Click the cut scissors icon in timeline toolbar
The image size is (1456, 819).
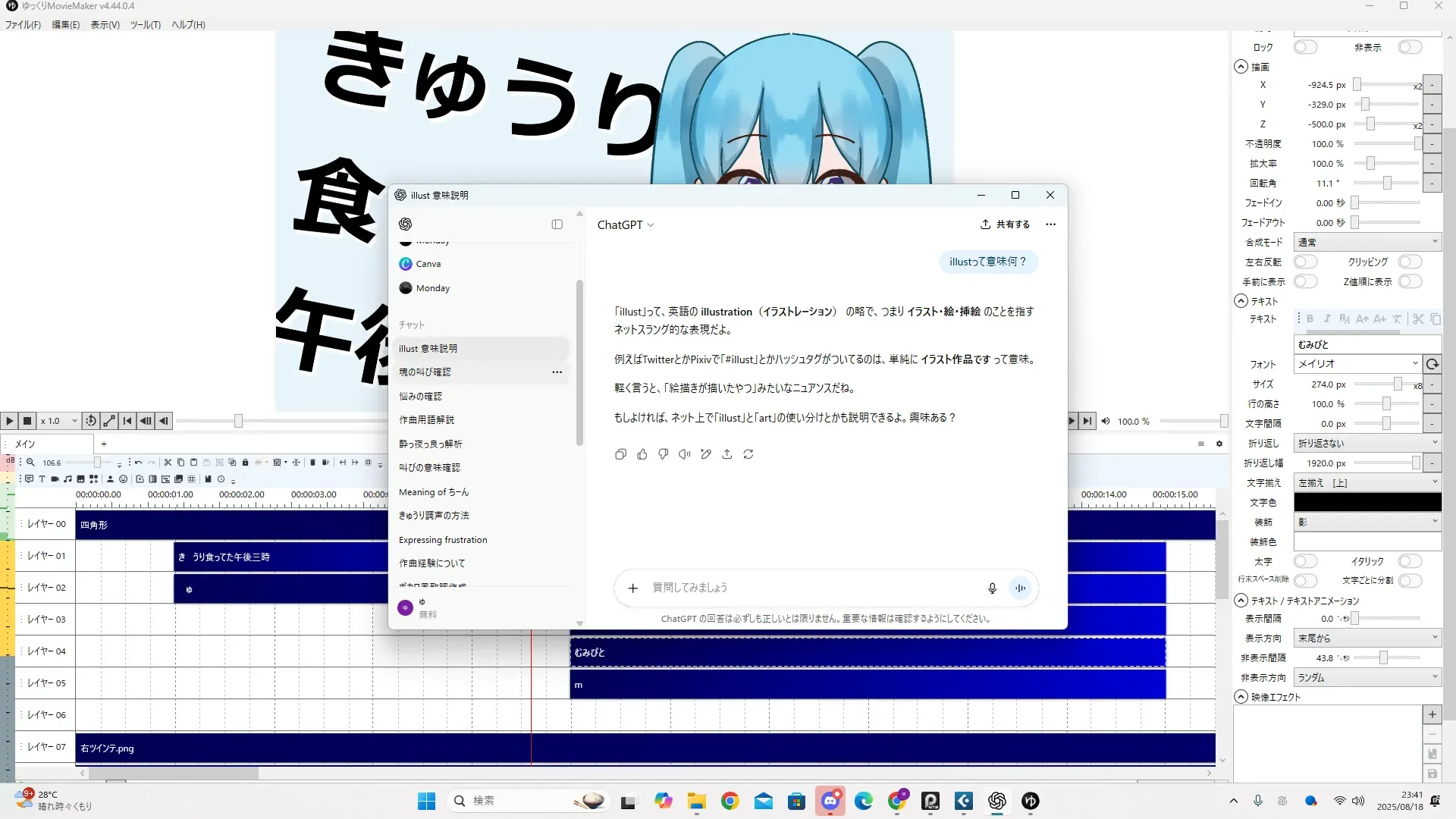click(x=168, y=463)
